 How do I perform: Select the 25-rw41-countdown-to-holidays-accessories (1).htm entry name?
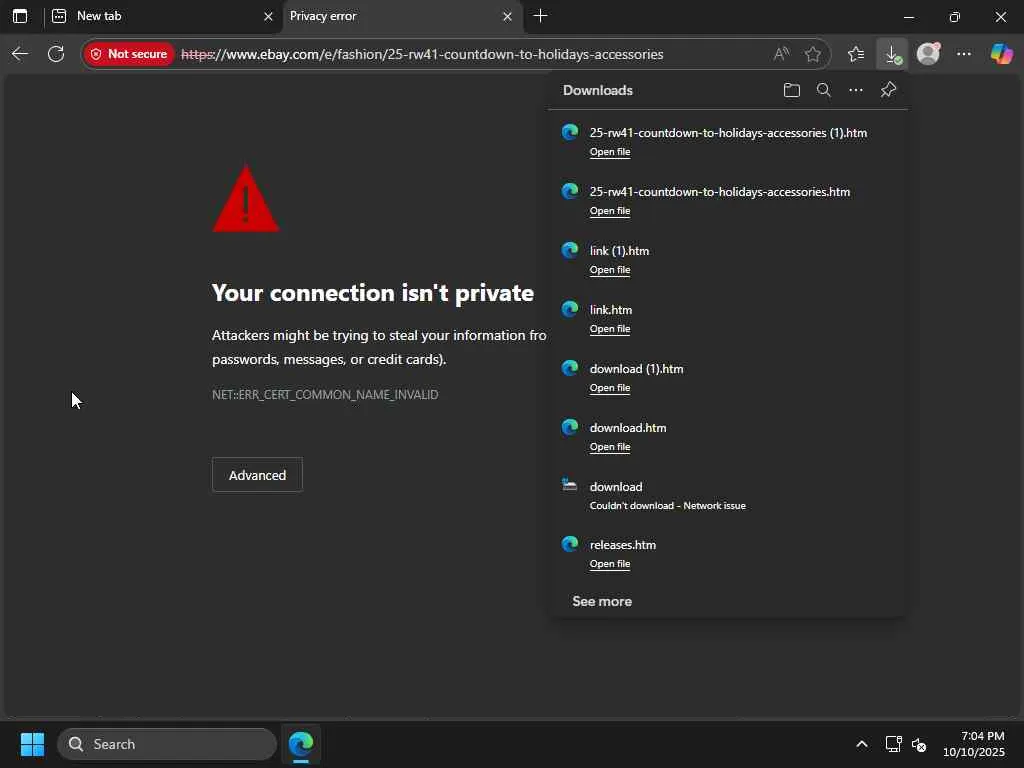(x=728, y=133)
